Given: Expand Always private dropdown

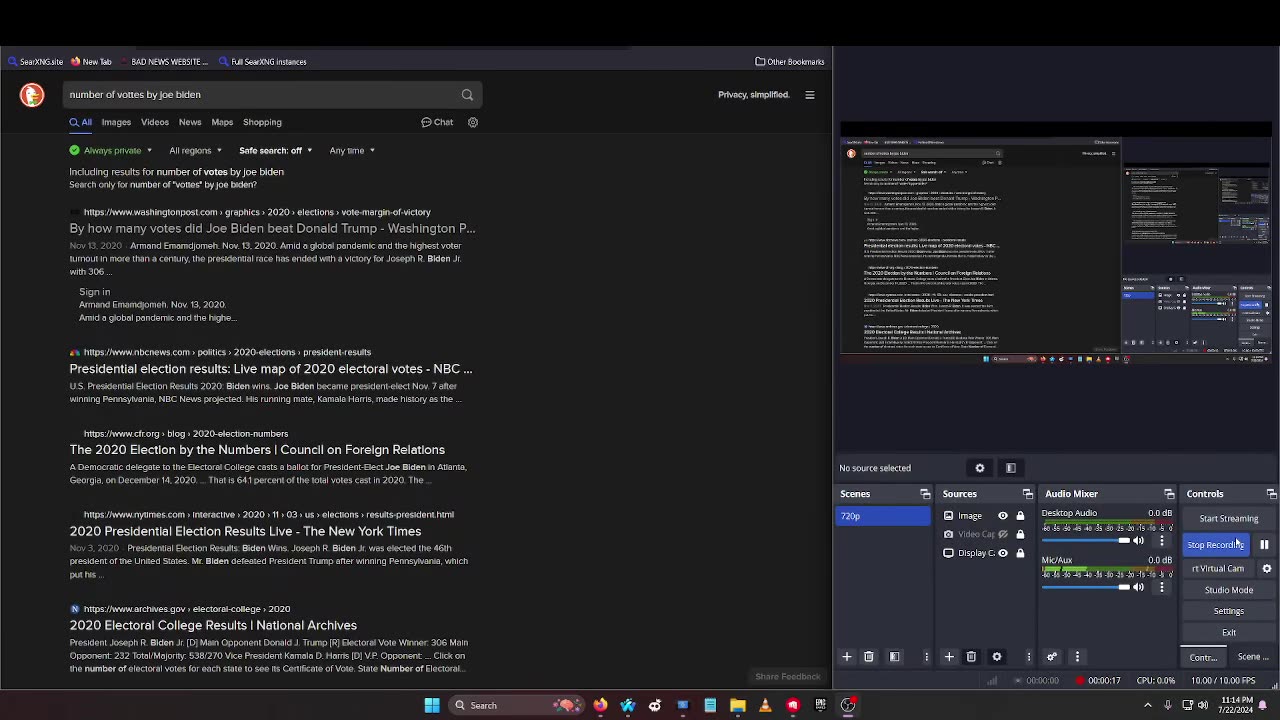Looking at the screenshot, I should click(111, 151).
